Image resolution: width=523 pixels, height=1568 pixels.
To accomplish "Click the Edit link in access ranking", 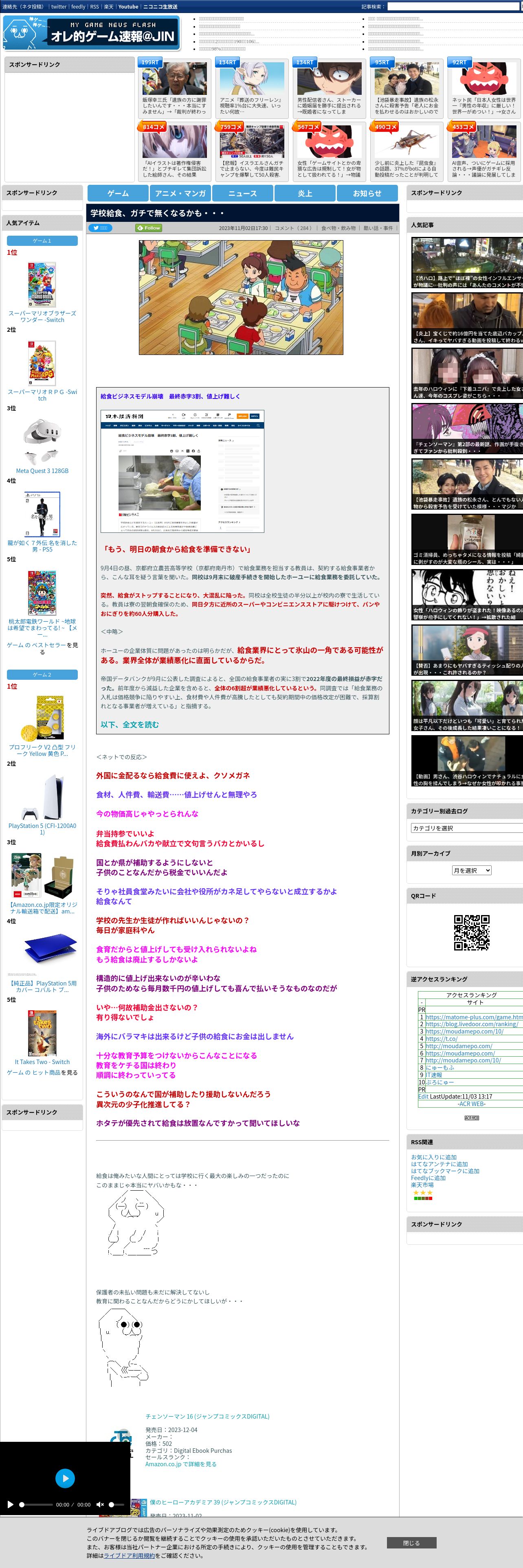I will coord(423,1096).
